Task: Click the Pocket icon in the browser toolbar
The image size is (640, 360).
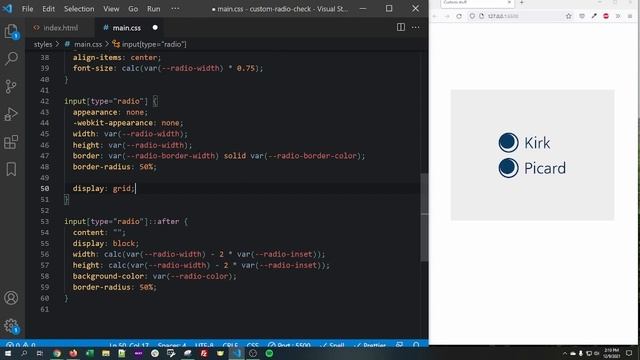Action: pos(582,16)
